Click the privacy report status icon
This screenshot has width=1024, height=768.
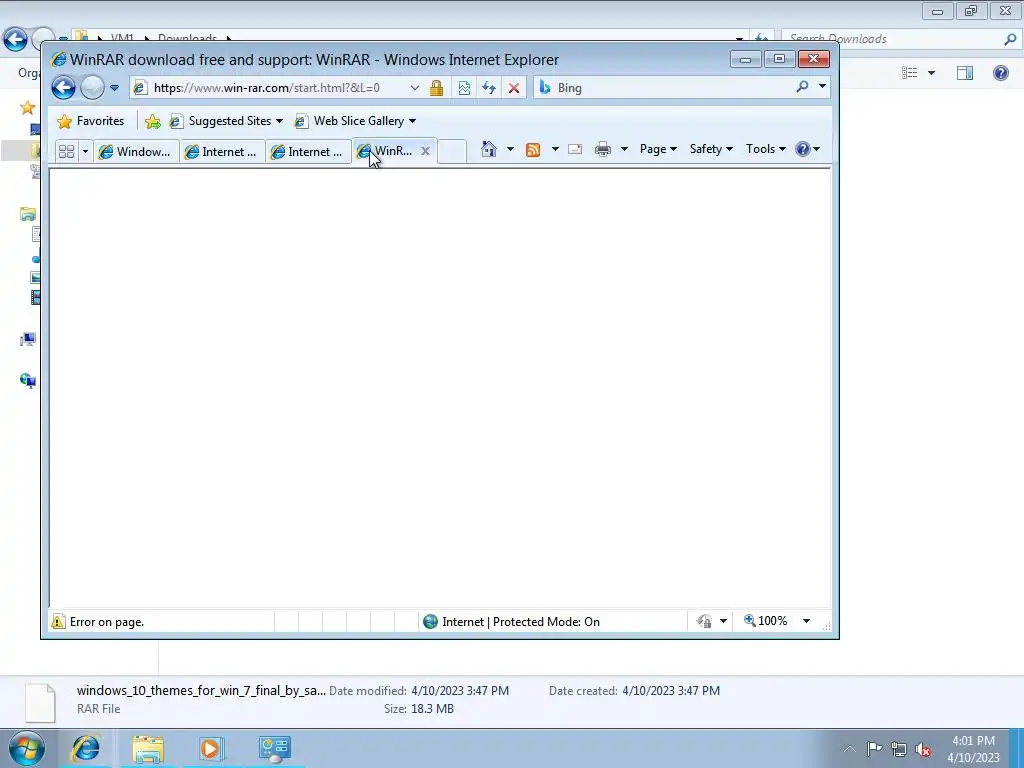[x=704, y=621]
